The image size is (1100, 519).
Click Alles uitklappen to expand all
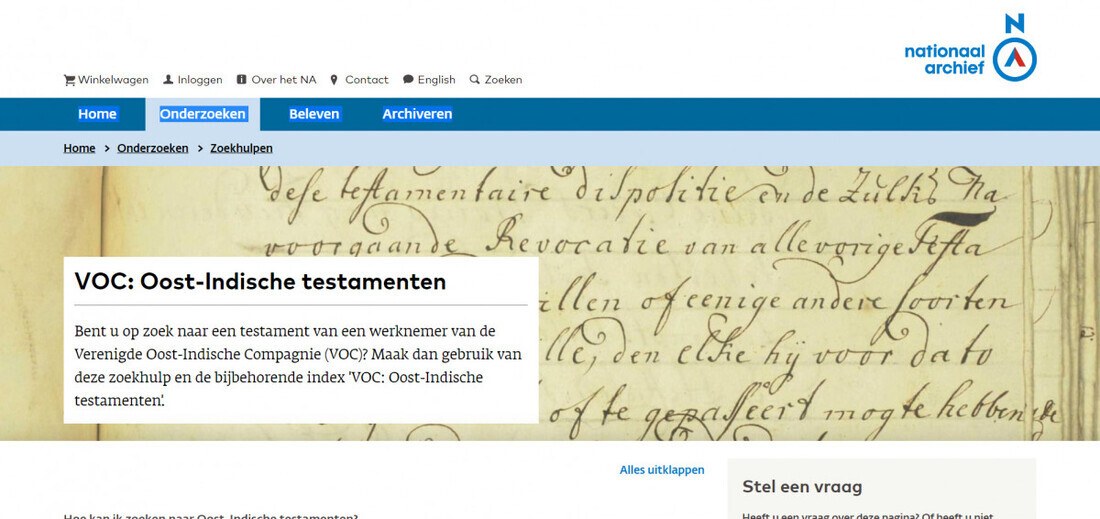(x=662, y=470)
